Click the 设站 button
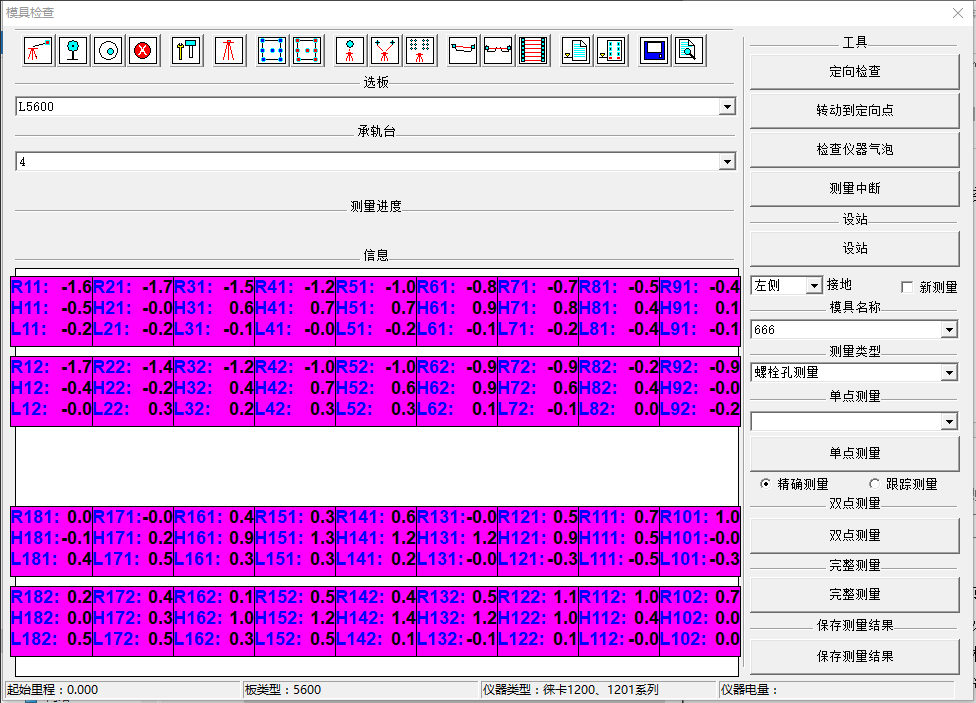 (854, 248)
